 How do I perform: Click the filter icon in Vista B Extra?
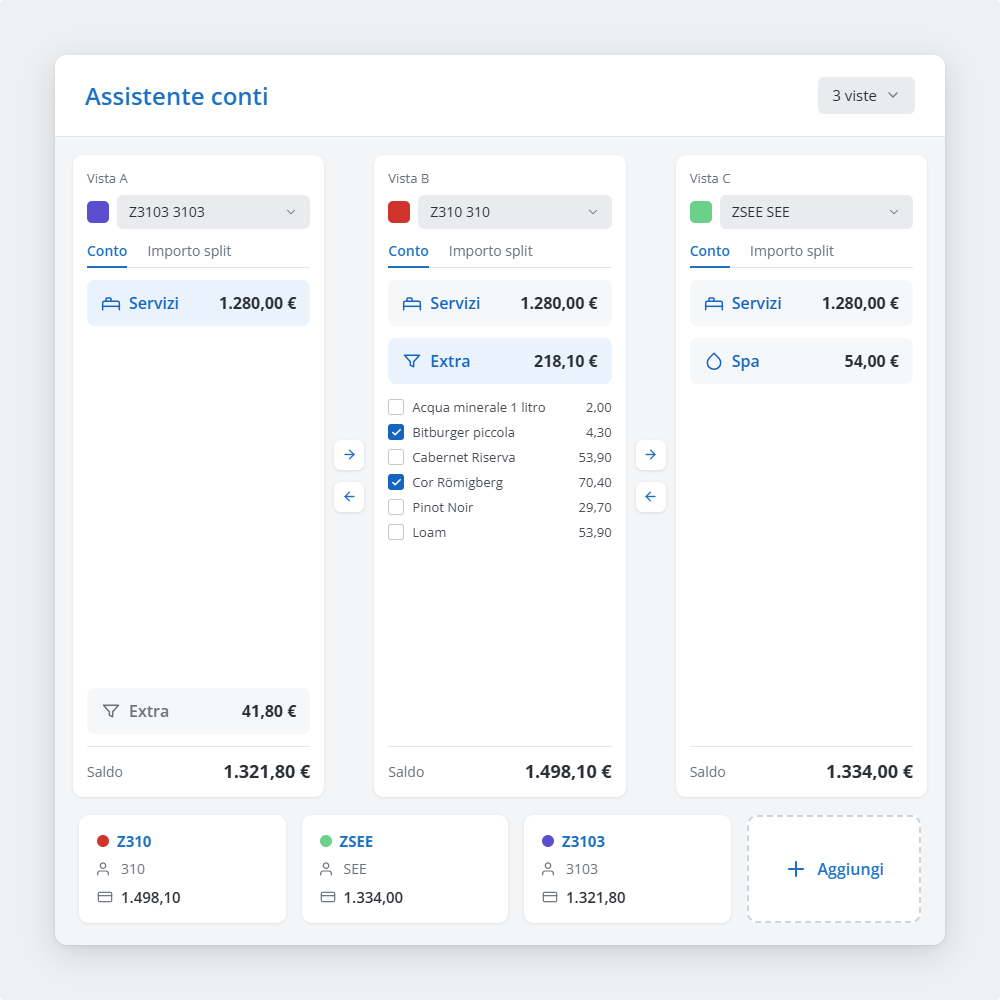[412, 362]
